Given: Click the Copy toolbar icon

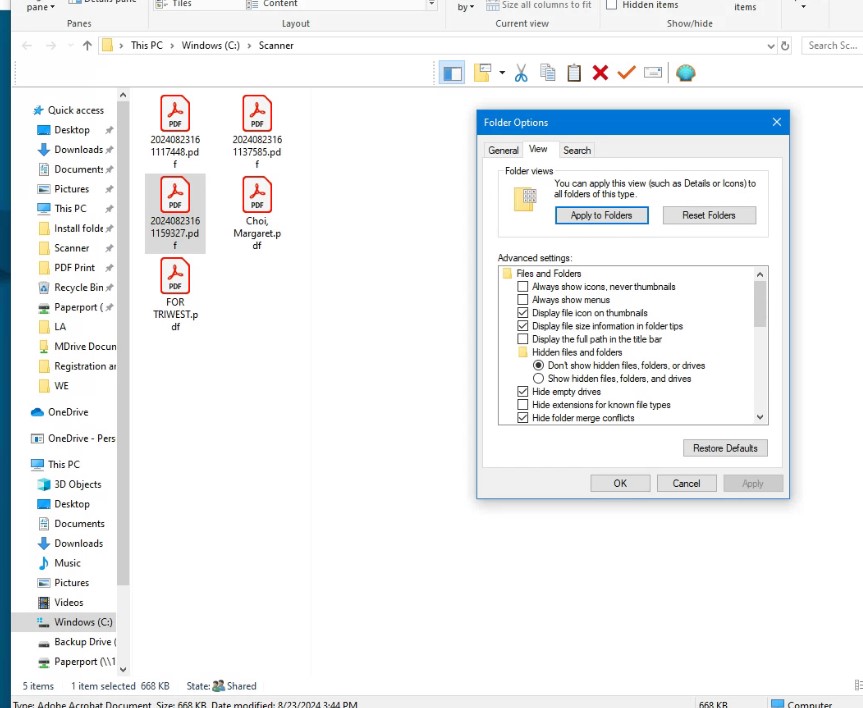Looking at the screenshot, I should click(x=548, y=73).
